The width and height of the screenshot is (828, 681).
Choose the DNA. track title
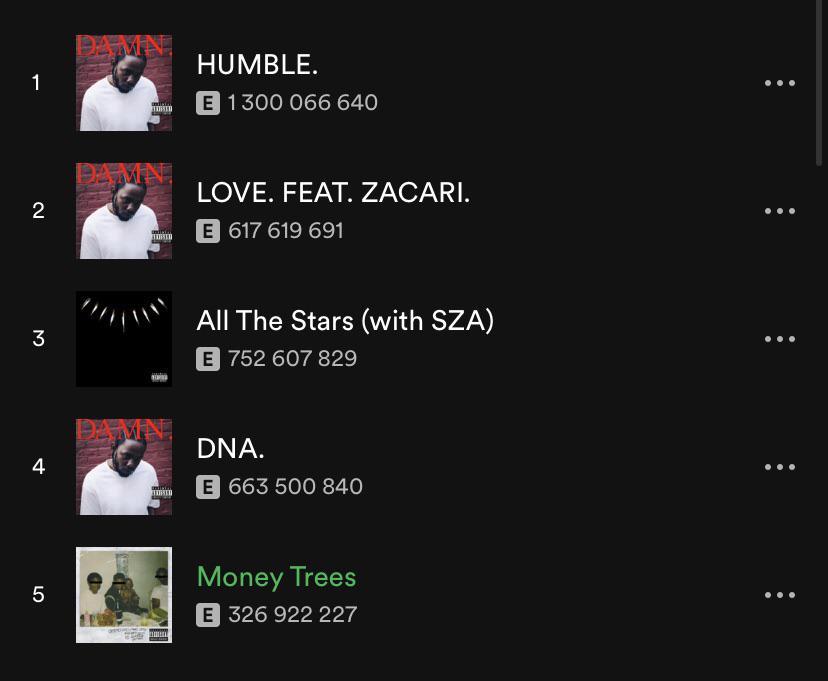coord(230,449)
